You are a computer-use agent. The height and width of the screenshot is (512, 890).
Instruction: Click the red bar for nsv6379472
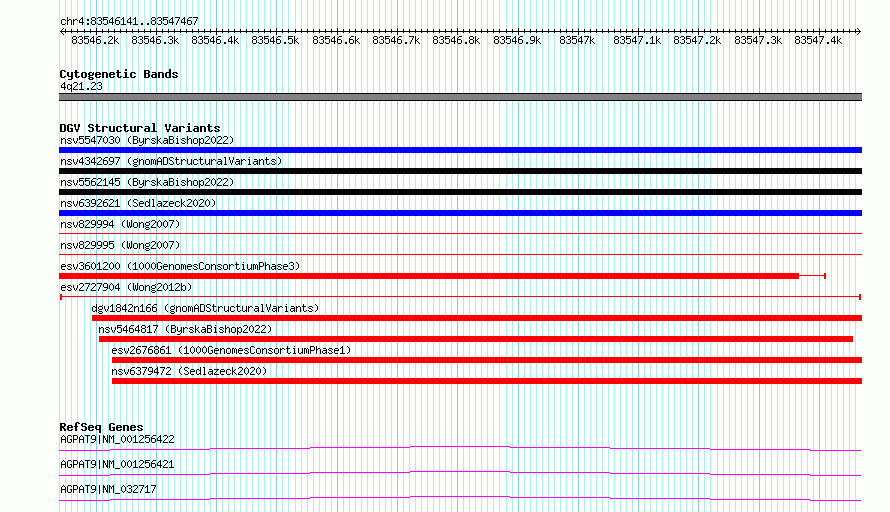click(487, 381)
